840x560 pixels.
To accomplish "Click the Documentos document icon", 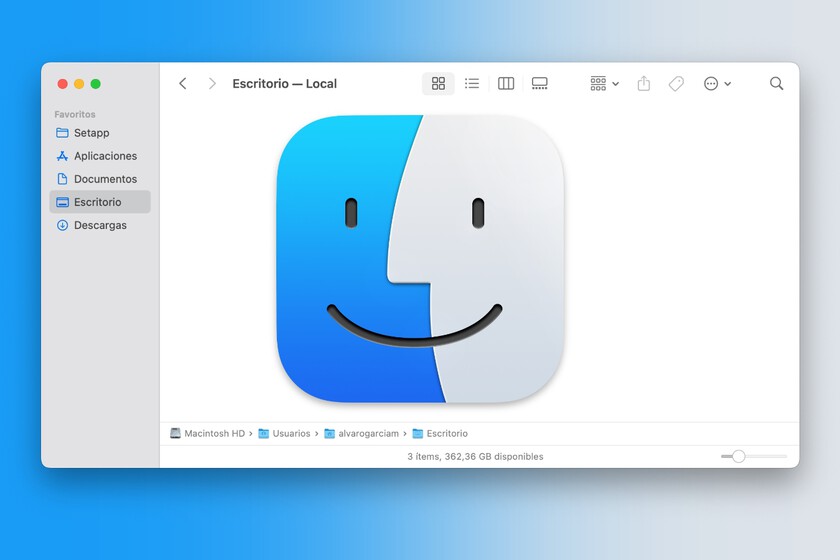I will pos(62,179).
